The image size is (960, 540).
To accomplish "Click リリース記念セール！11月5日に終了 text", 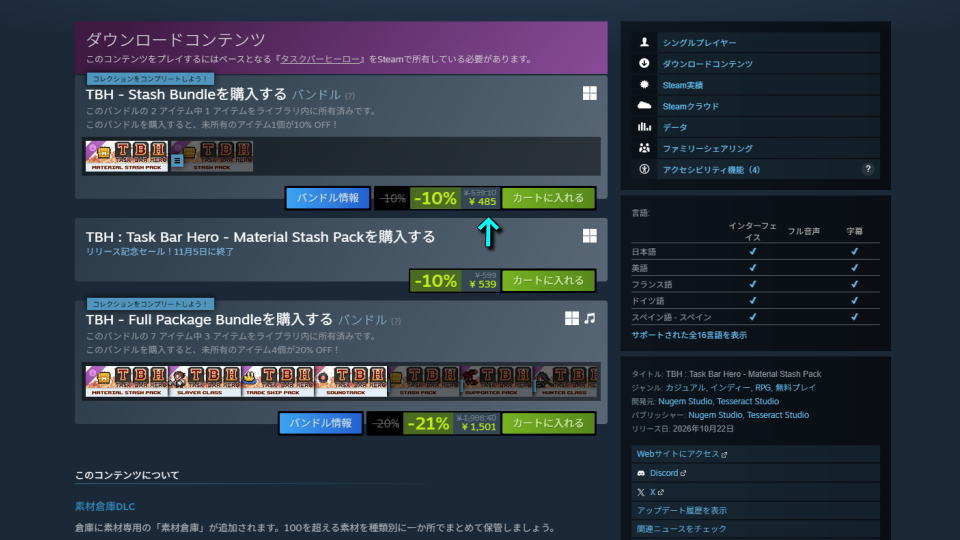I will pyautogui.click(x=160, y=252).
